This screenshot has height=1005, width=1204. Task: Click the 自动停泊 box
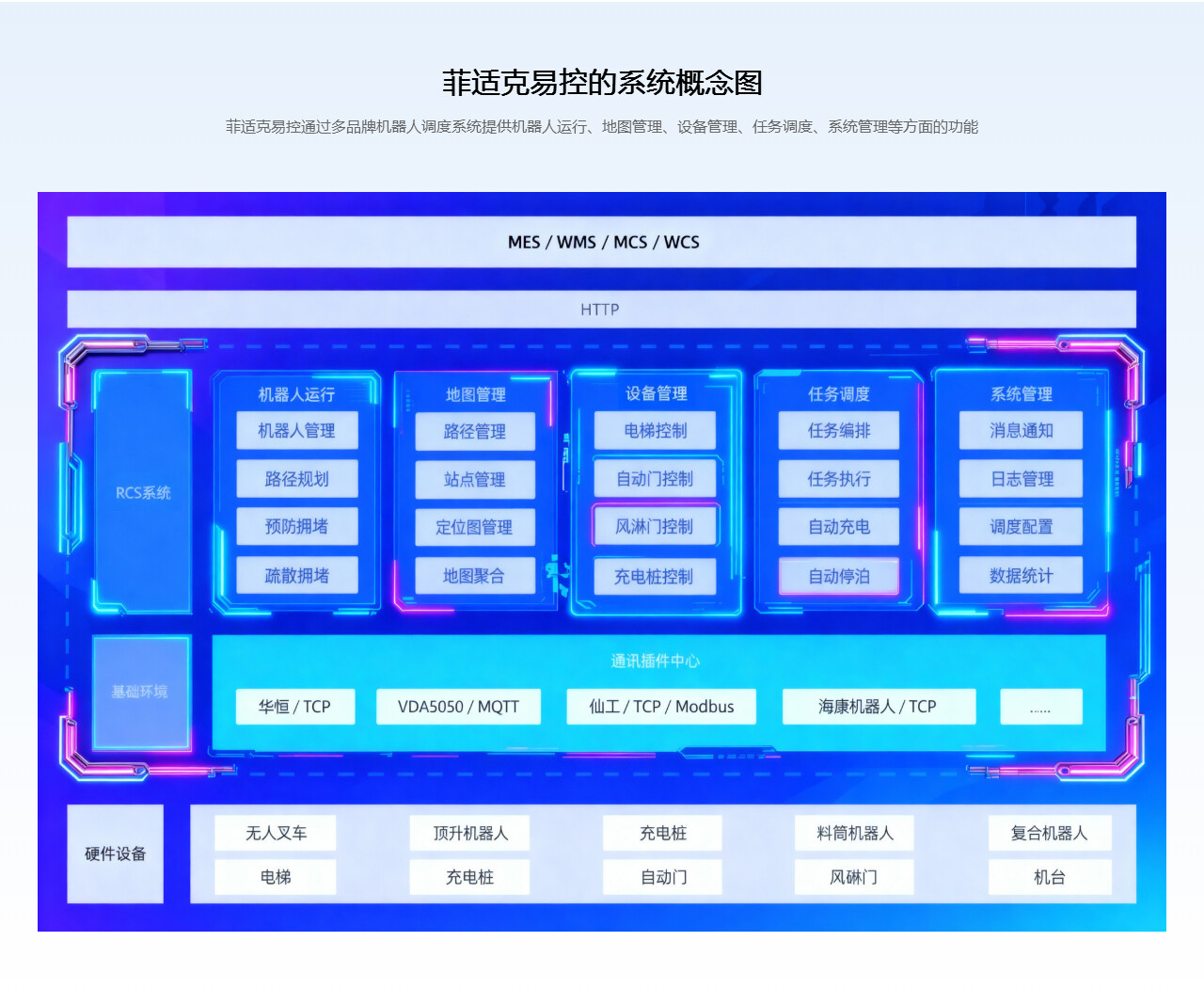click(x=839, y=576)
